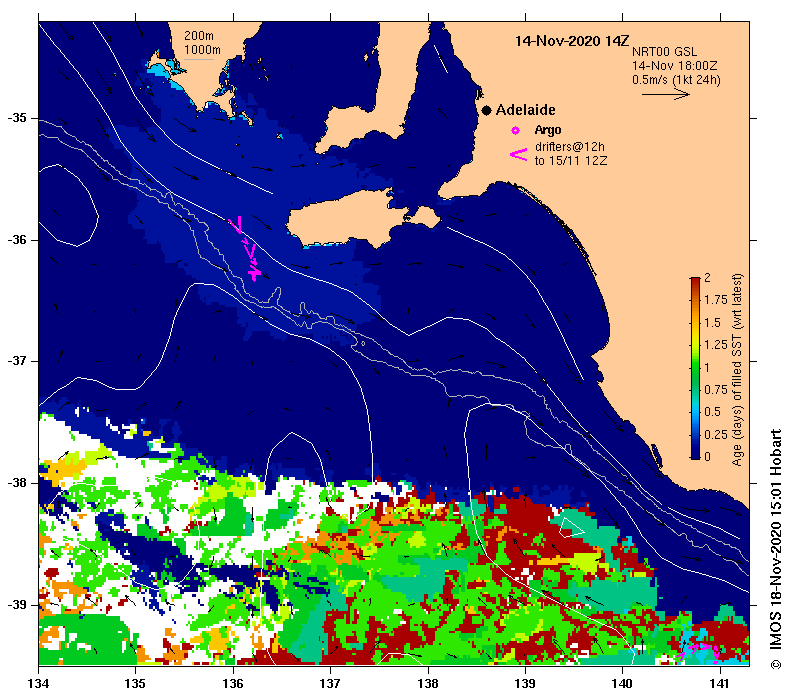The width and height of the screenshot is (791, 700).
Task: Click the dark blue bottom of colorbar
Action: pyautogui.click(x=695, y=453)
